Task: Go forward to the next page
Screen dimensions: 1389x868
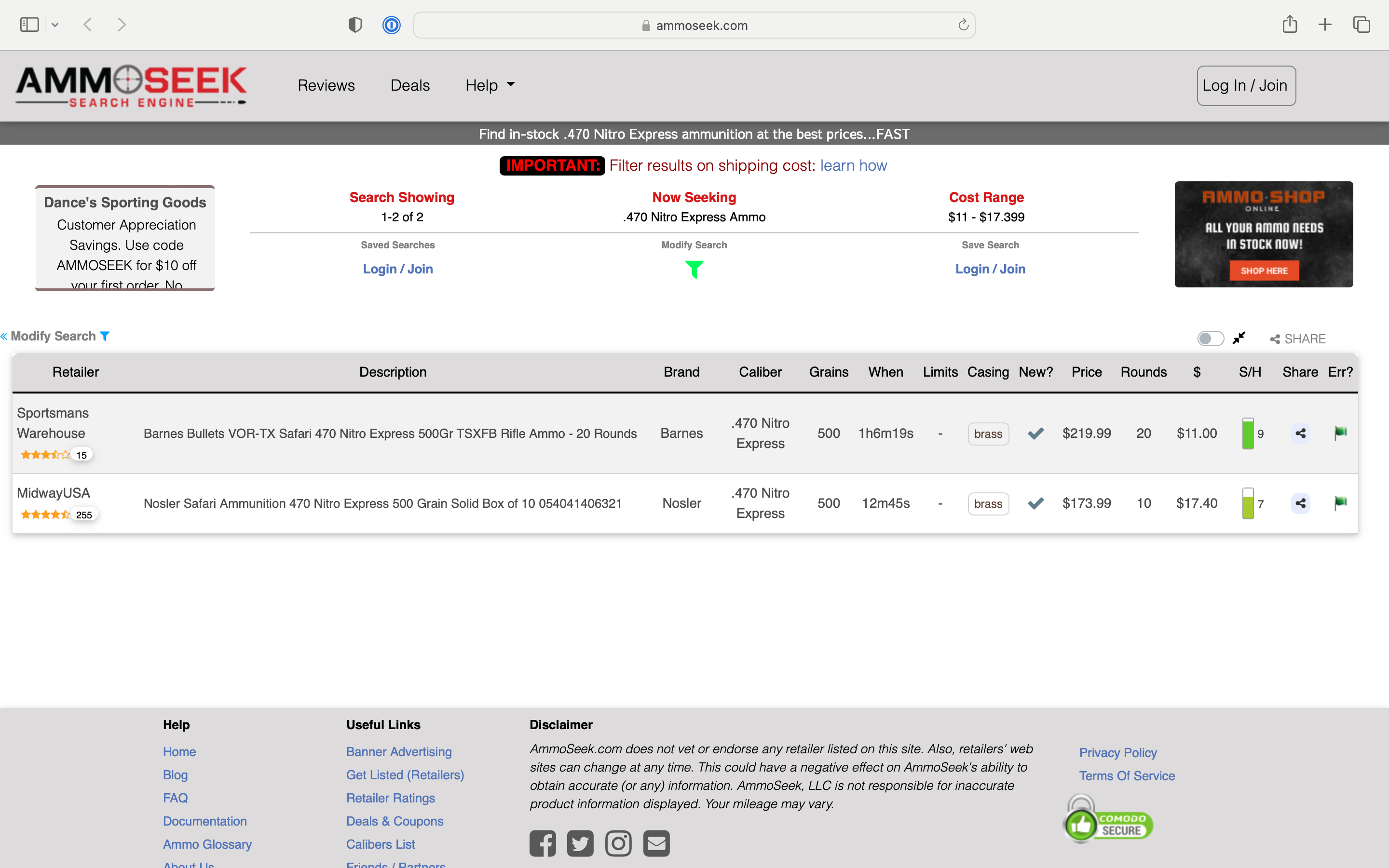Action: pyautogui.click(x=122, y=25)
